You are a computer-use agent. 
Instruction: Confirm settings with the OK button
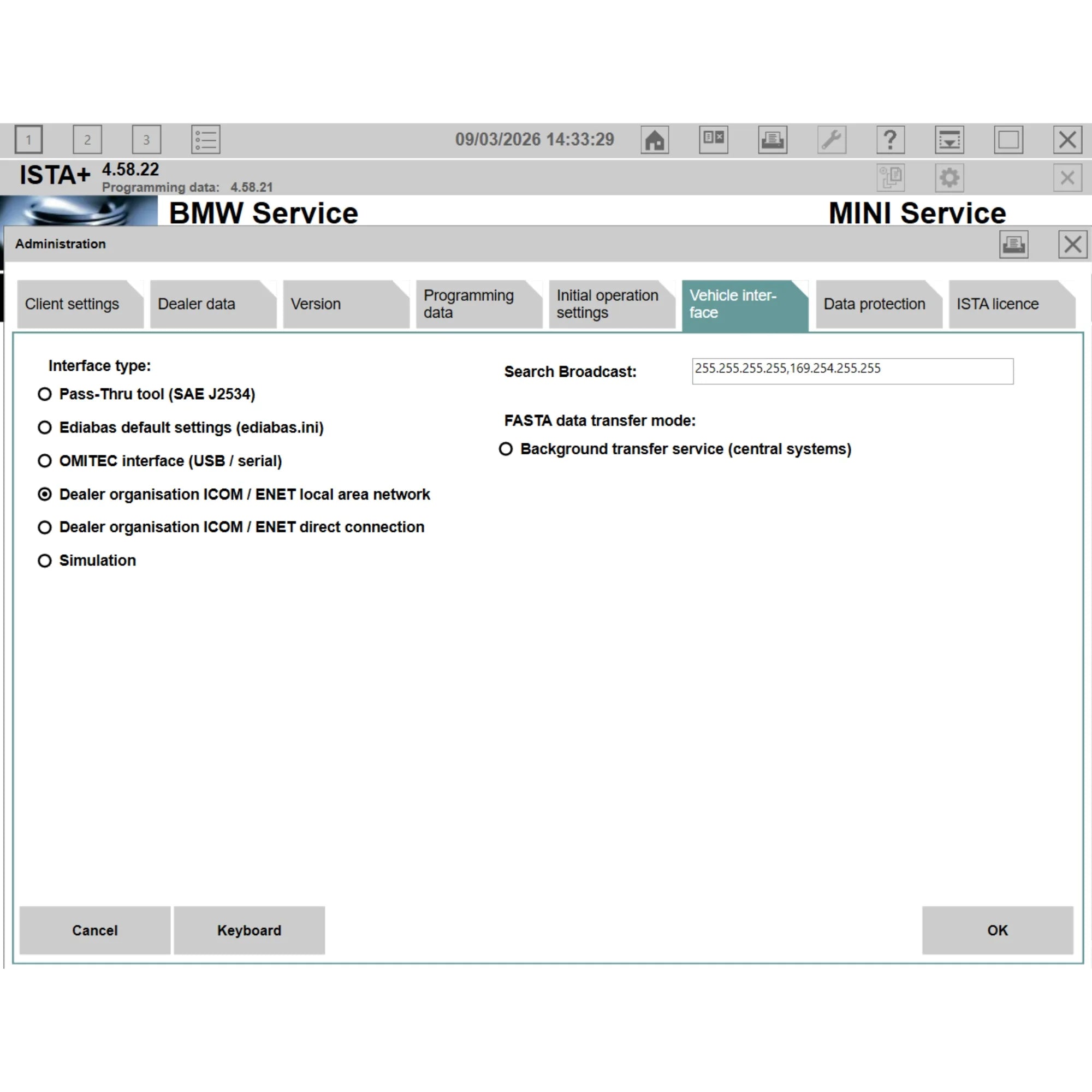(997, 930)
